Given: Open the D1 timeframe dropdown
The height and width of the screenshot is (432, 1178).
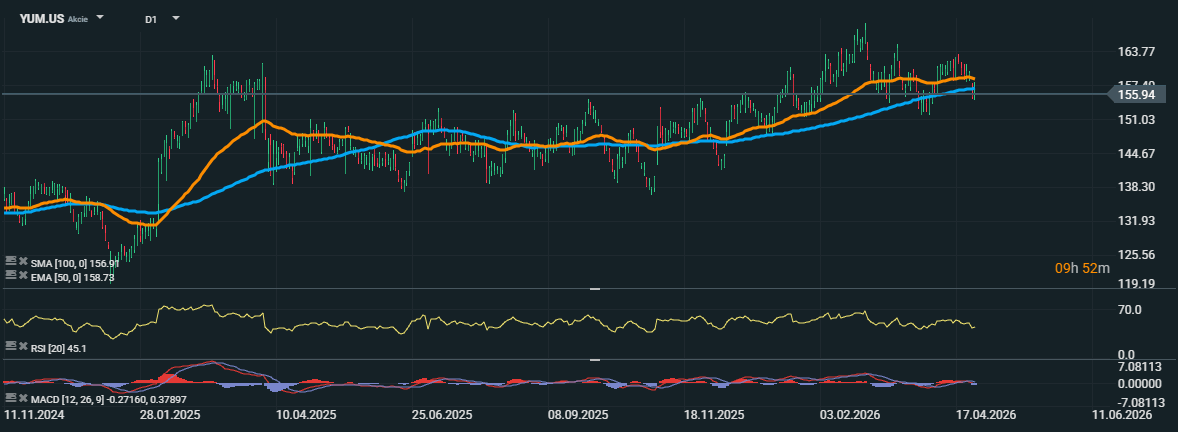Looking at the screenshot, I should [x=176, y=18].
